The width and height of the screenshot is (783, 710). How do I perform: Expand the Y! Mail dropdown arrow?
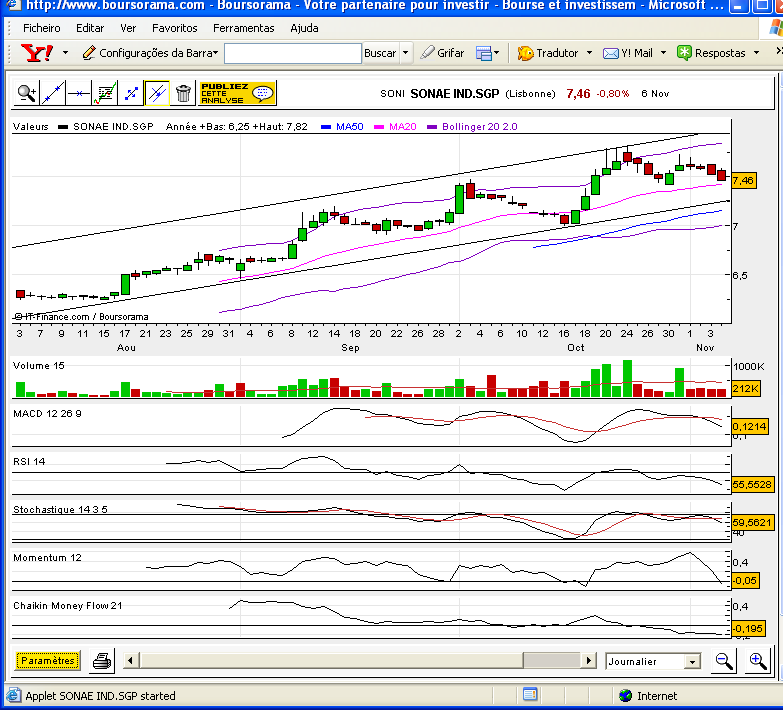pos(663,52)
